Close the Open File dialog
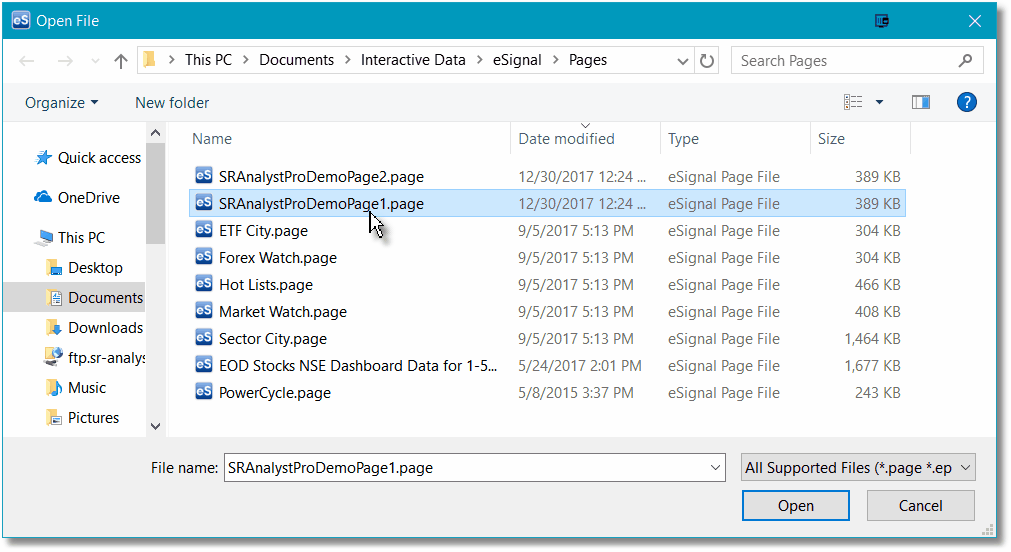 click(974, 21)
